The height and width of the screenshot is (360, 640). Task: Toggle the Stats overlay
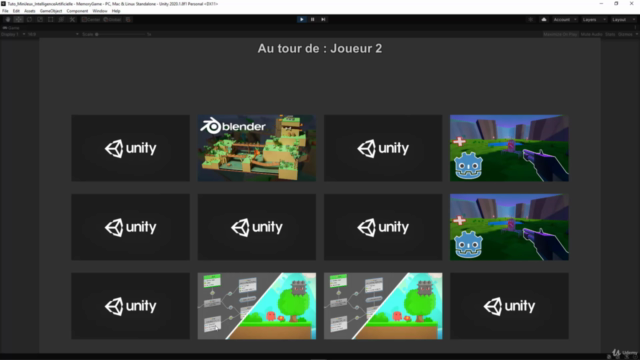coord(610,34)
